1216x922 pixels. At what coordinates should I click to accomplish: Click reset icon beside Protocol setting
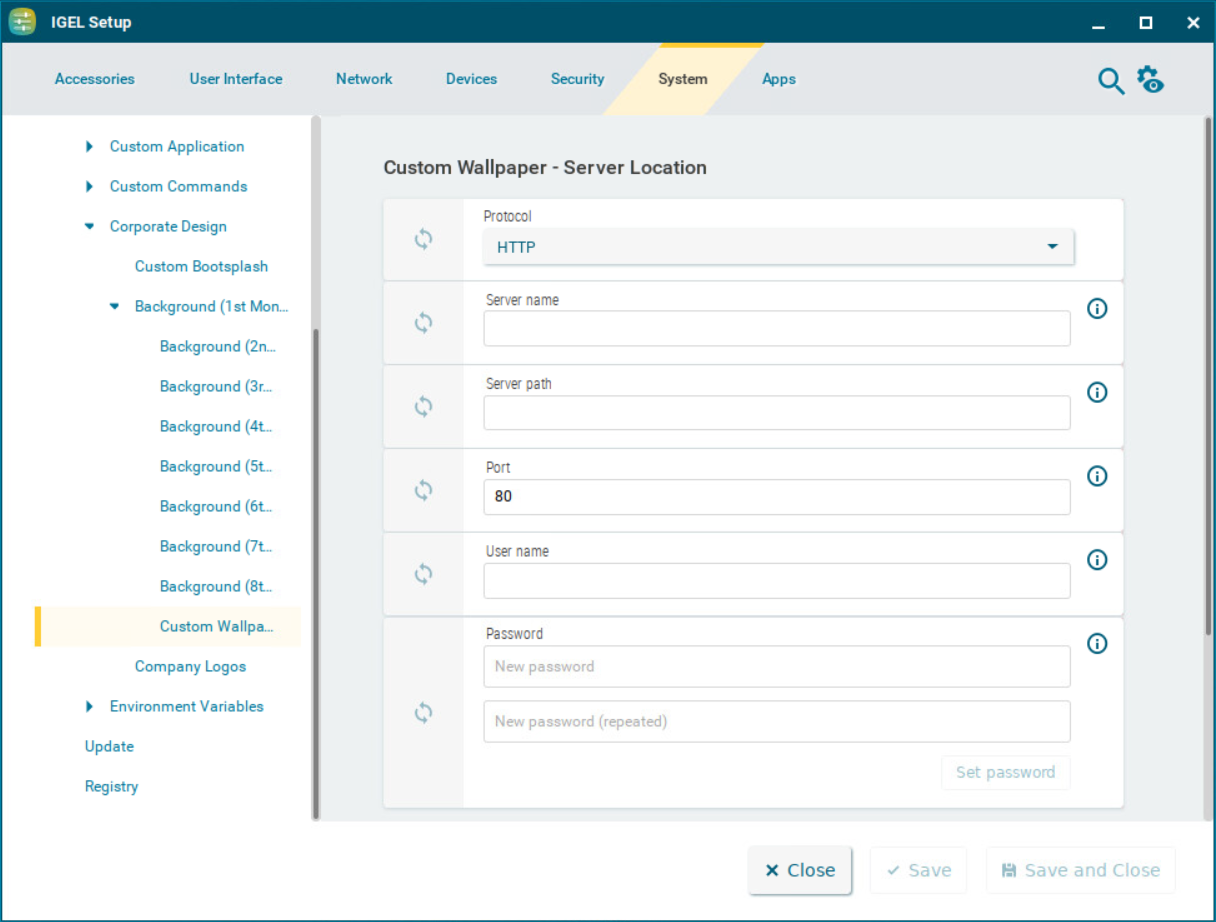coord(424,239)
